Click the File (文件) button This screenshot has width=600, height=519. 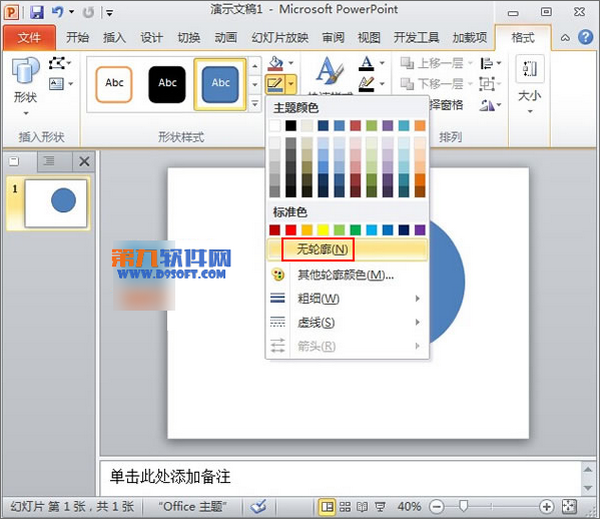click(30, 38)
